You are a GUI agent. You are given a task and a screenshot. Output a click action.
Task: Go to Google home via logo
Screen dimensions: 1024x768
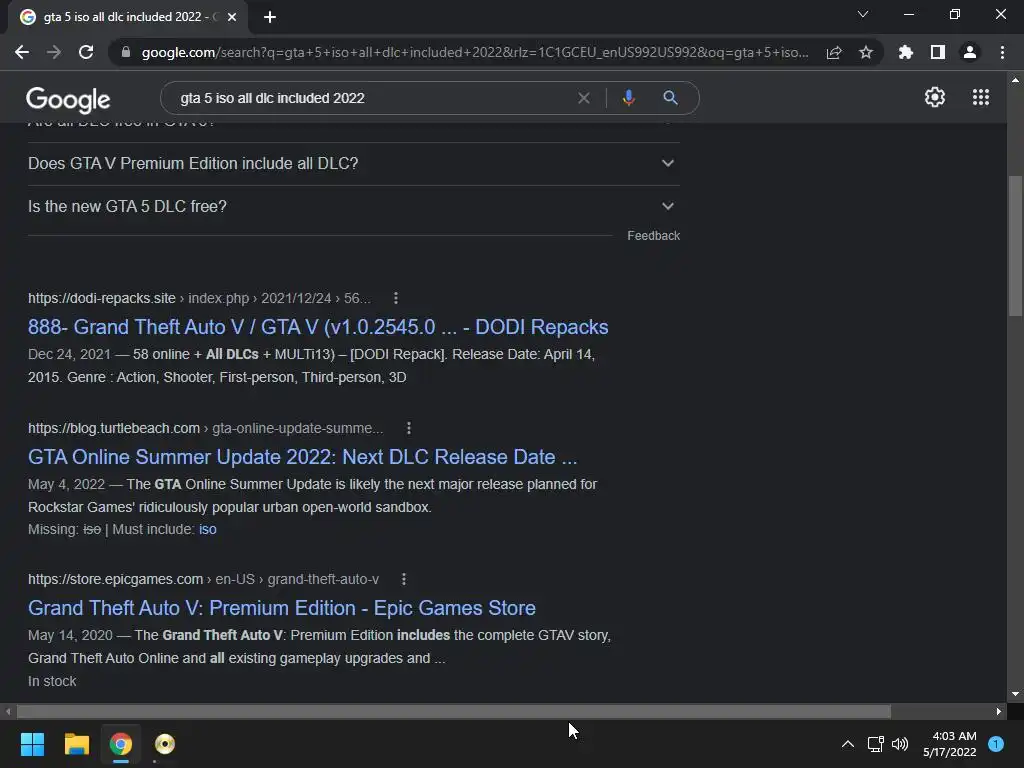(68, 99)
